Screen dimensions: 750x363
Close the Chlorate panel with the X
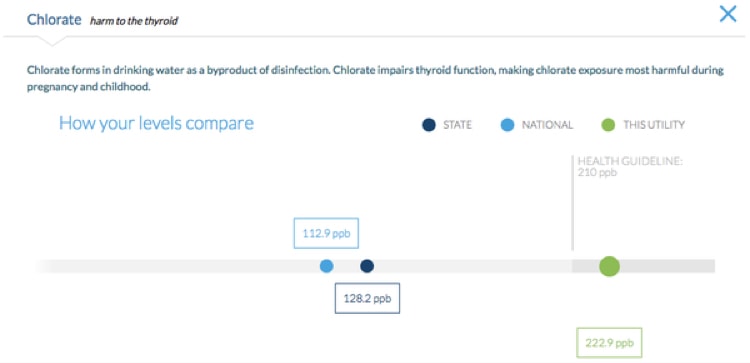(x=728, y=14)
